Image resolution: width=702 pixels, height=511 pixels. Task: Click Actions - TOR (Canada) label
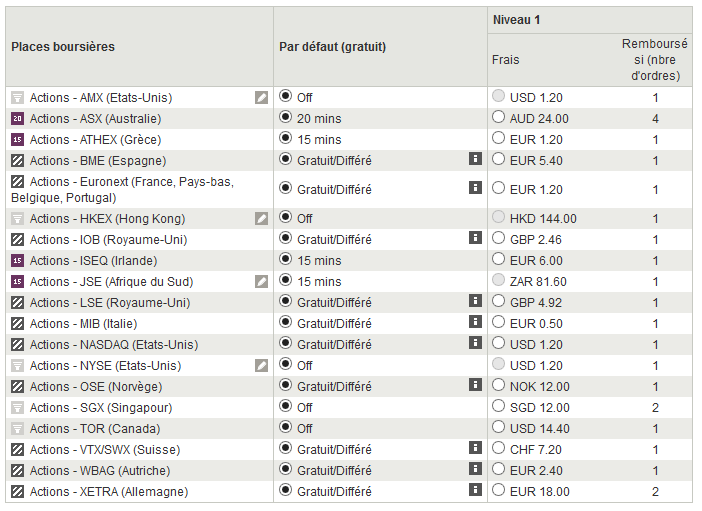[94, 429]
